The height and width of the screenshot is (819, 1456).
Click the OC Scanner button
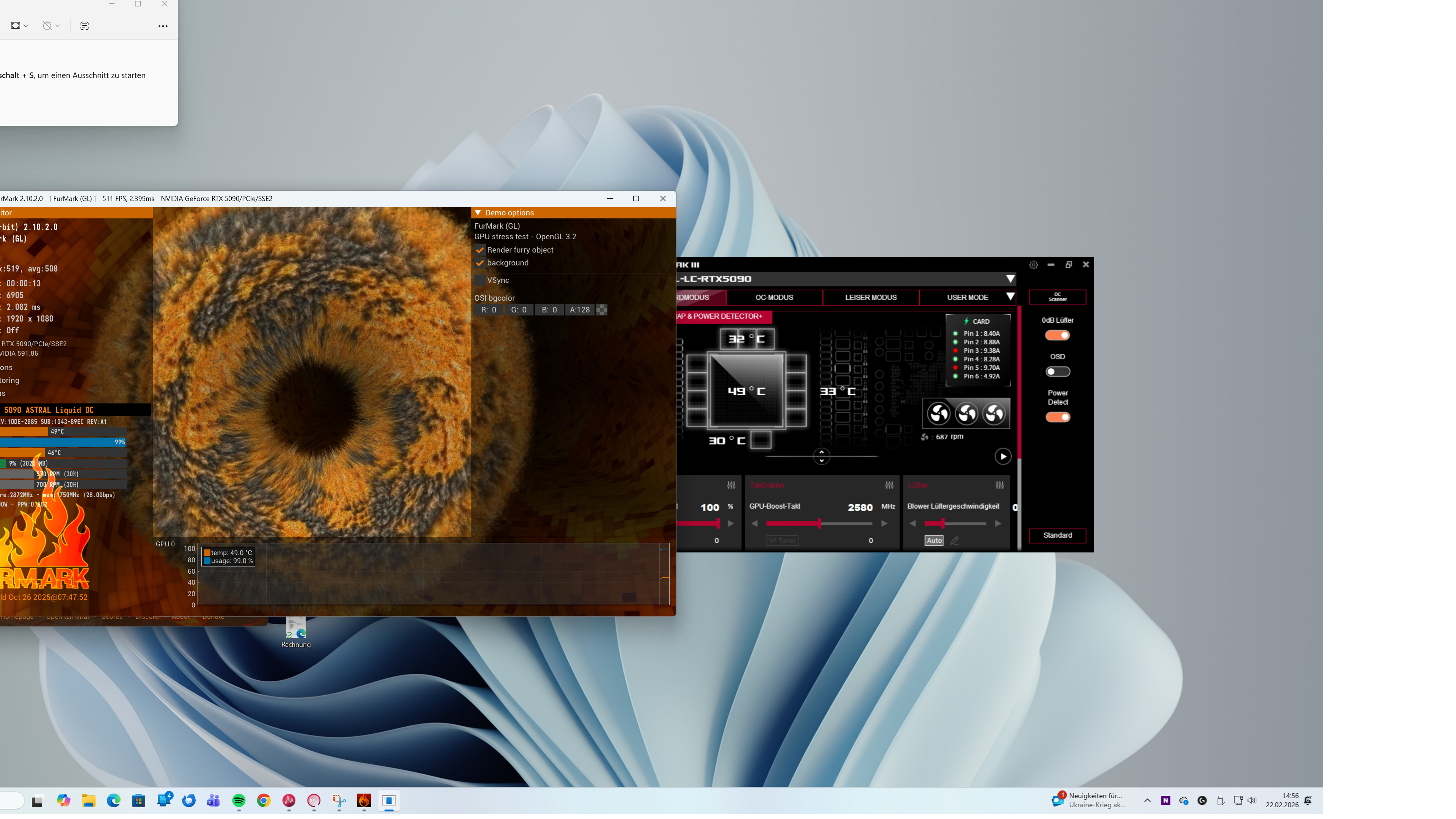(1057, 297)
